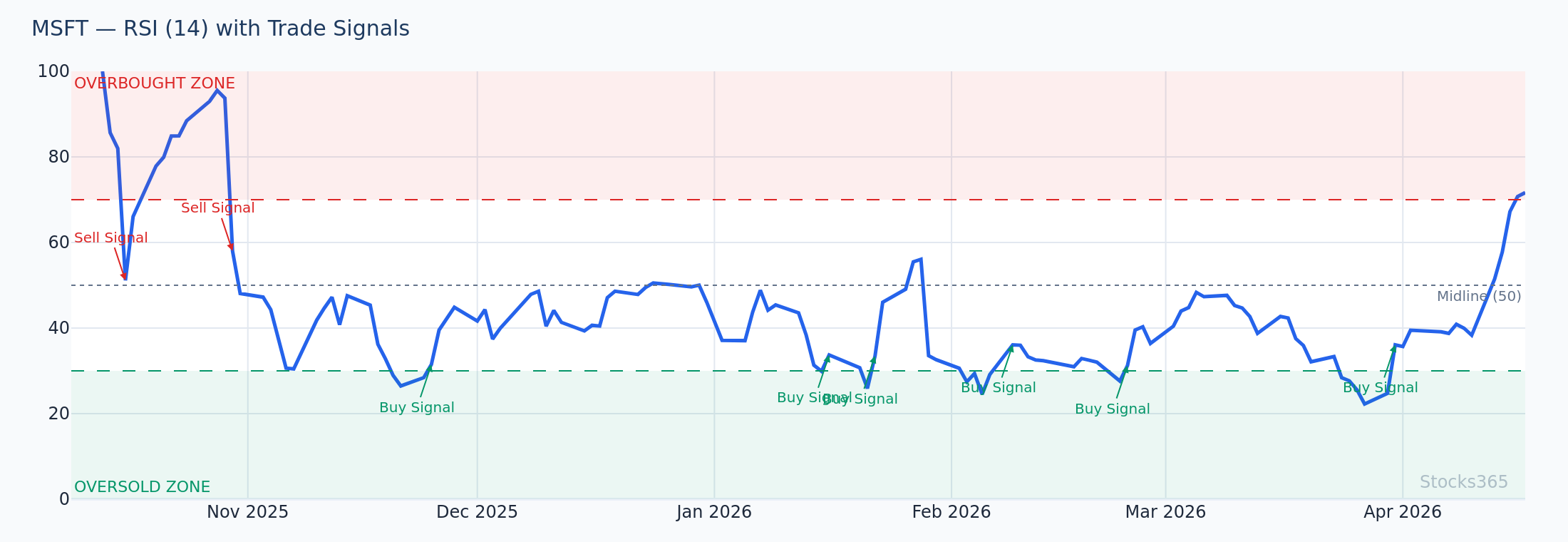1568x542 pixels.
Task: Select the Mar 2026 axis label
Action: click(x=1165, y=513)
